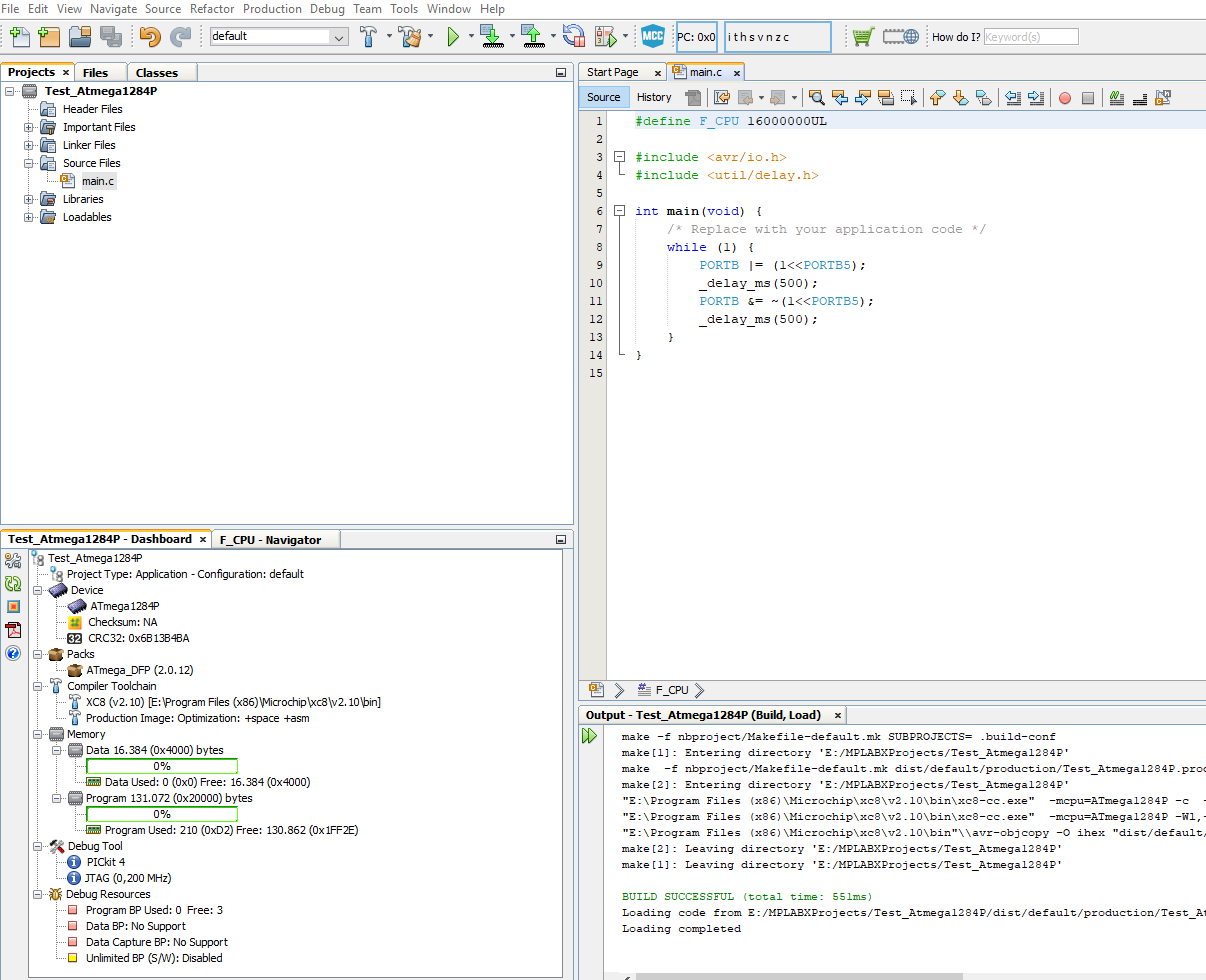
Task: Collapse the Test_Atmega1284P project root node
Action: [x=10, y=91]
